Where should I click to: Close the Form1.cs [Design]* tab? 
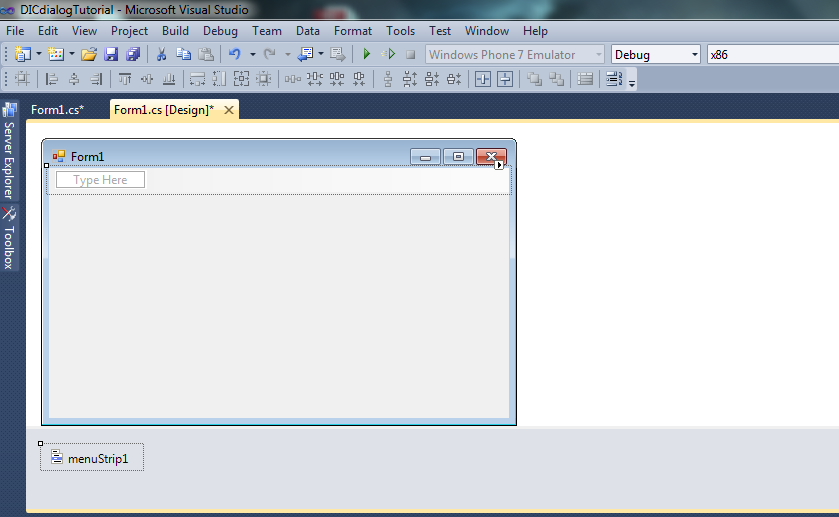click(x=228, y=110)
